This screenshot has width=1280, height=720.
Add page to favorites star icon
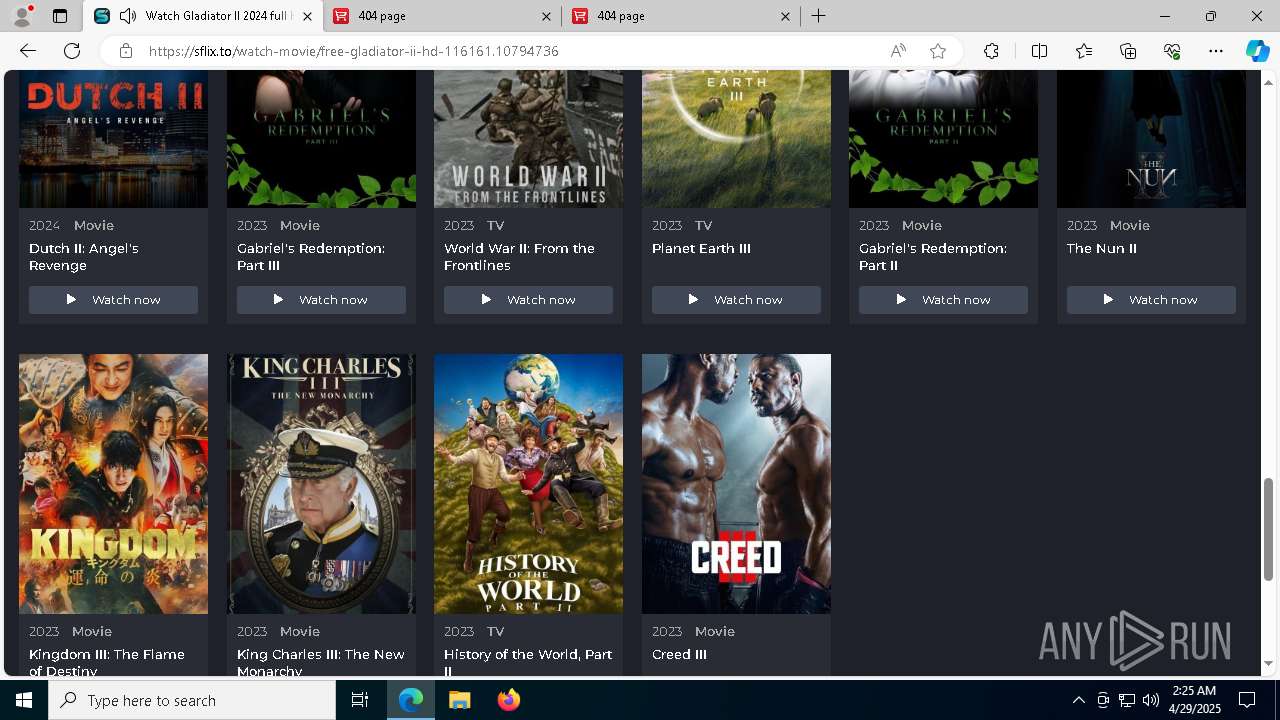(938, 51)
